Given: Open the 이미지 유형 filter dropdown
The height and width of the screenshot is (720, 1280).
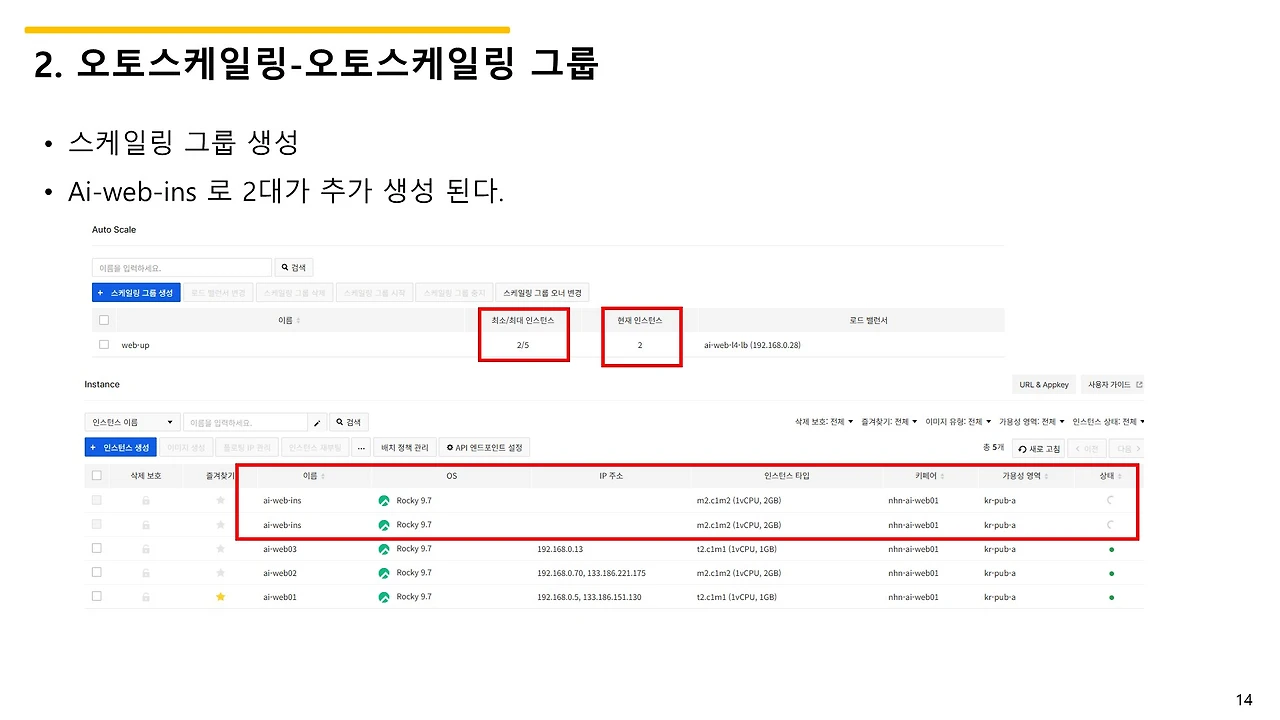Looking at the screenshot, I should (959, 422).
